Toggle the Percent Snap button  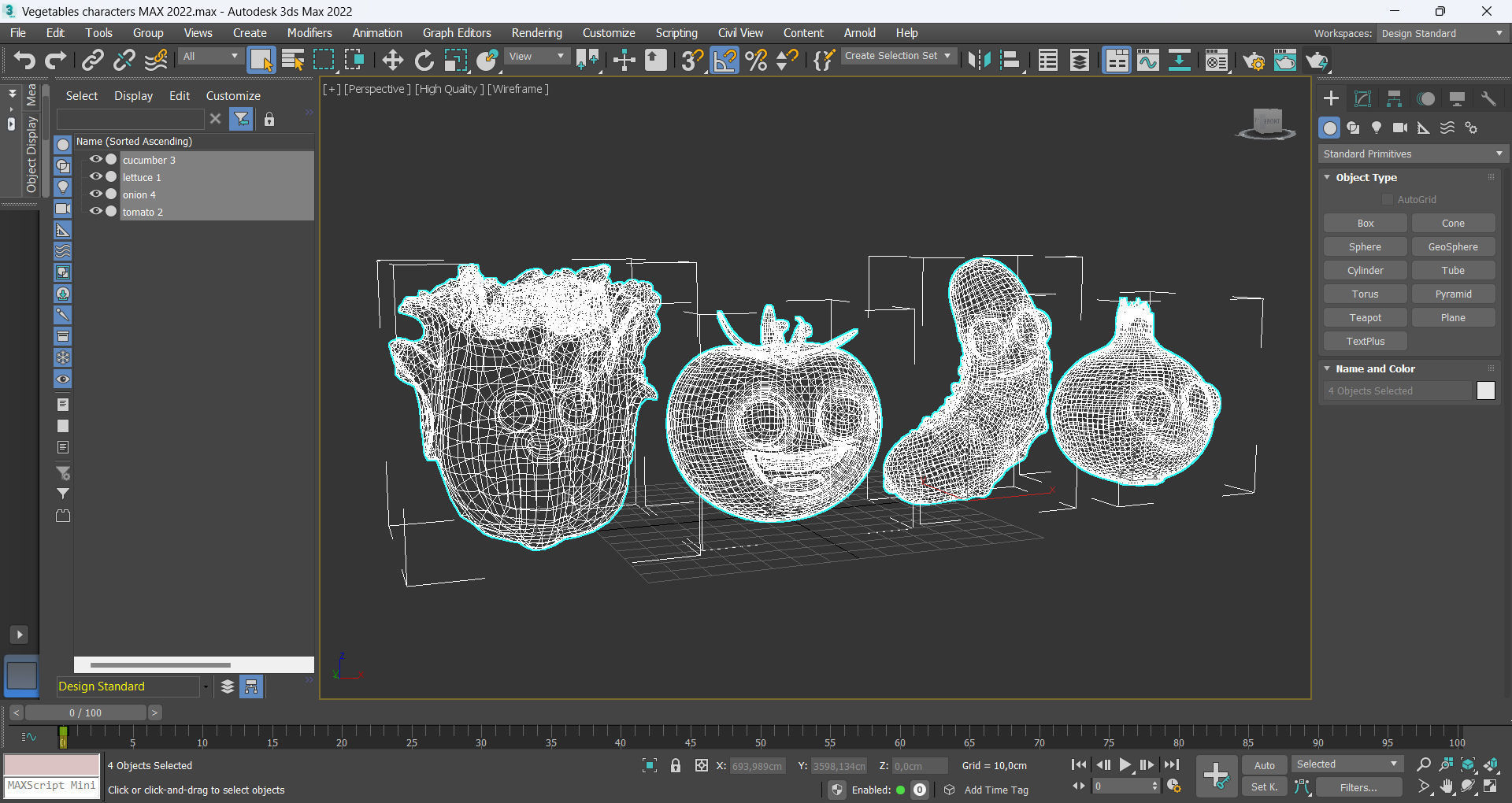tap(756, 60)
